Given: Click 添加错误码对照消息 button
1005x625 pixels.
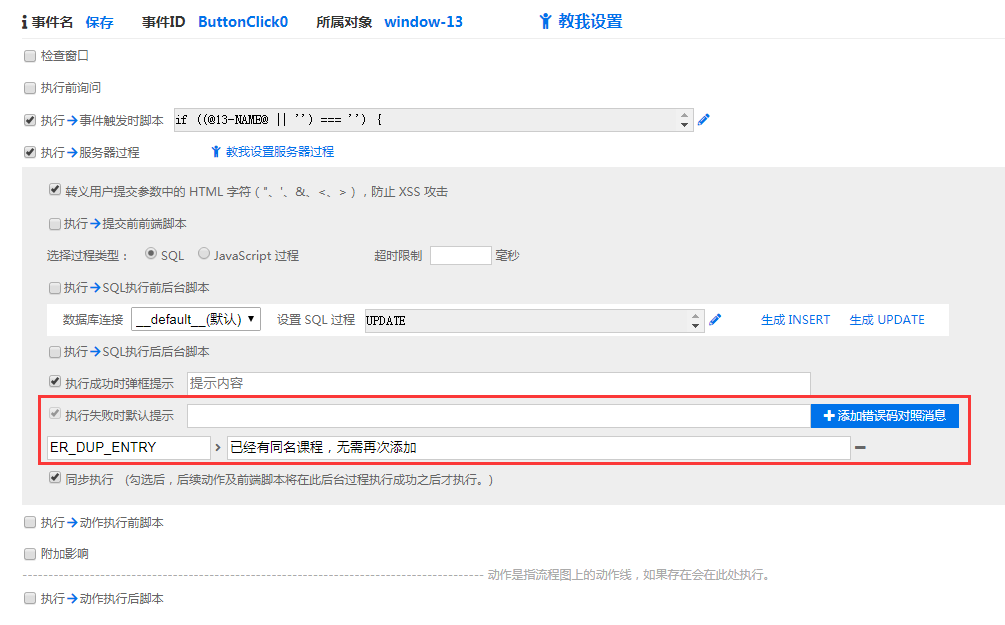Looking at the screenshot, I should click(884, 415).
